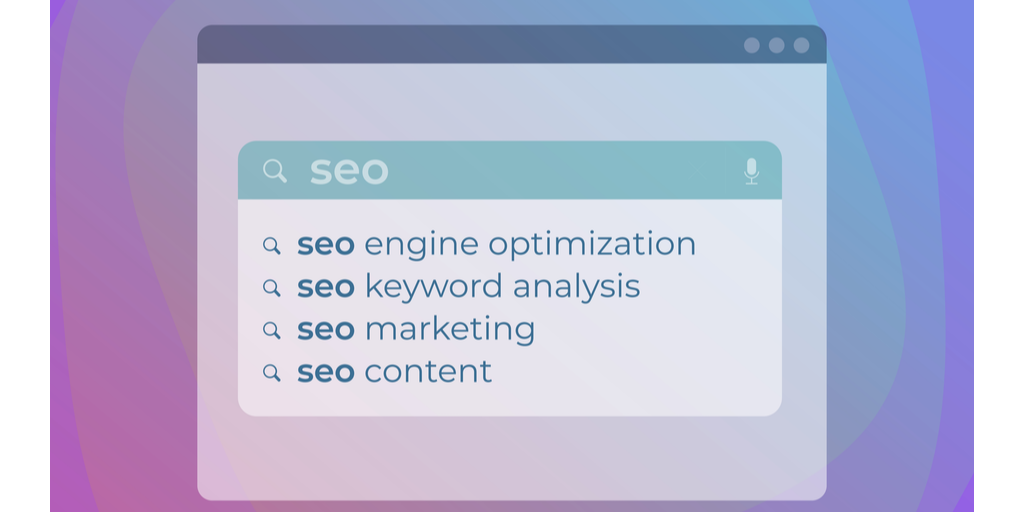Click the first window control dot

(752, 45)
